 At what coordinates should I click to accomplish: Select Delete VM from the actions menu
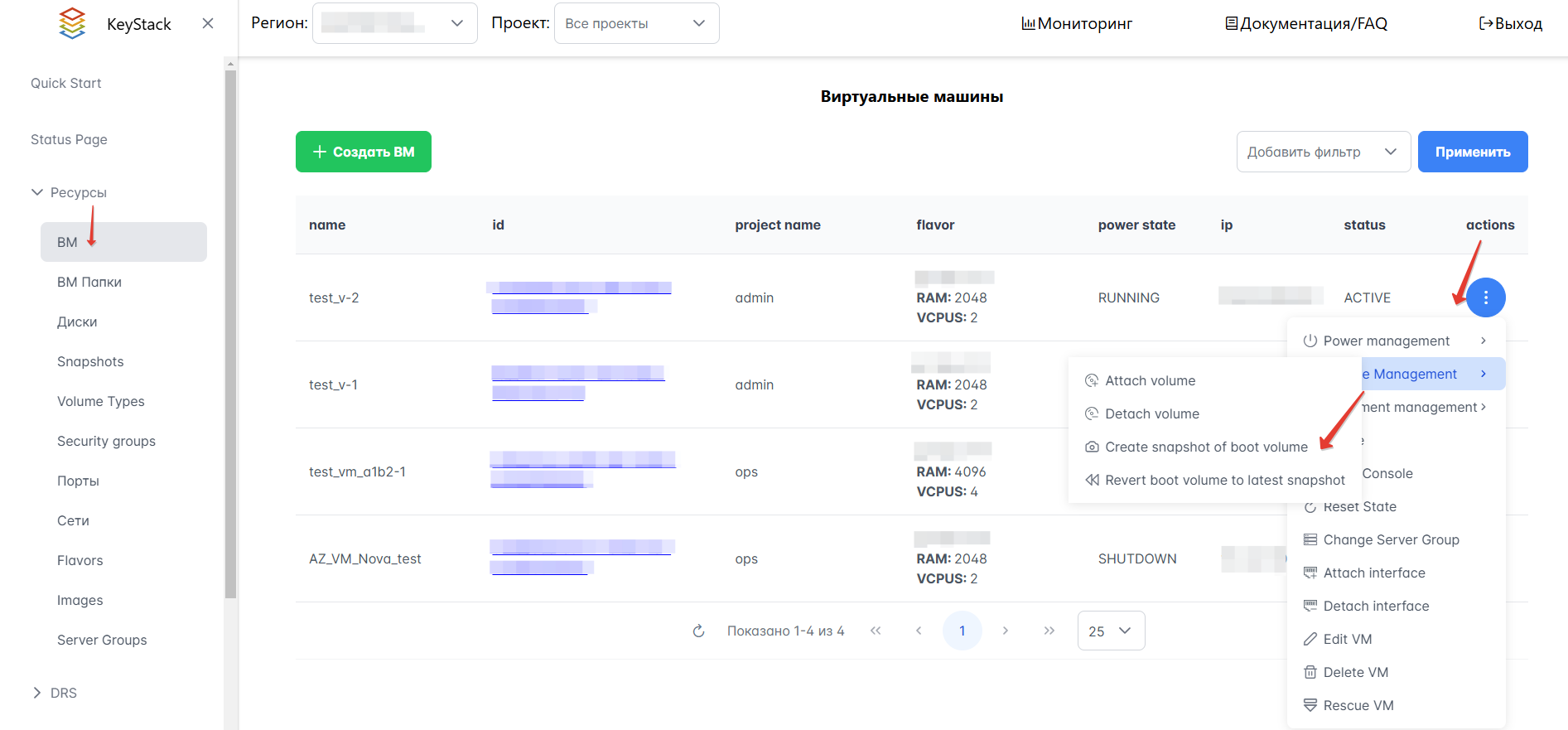[x=1355, y=672]
